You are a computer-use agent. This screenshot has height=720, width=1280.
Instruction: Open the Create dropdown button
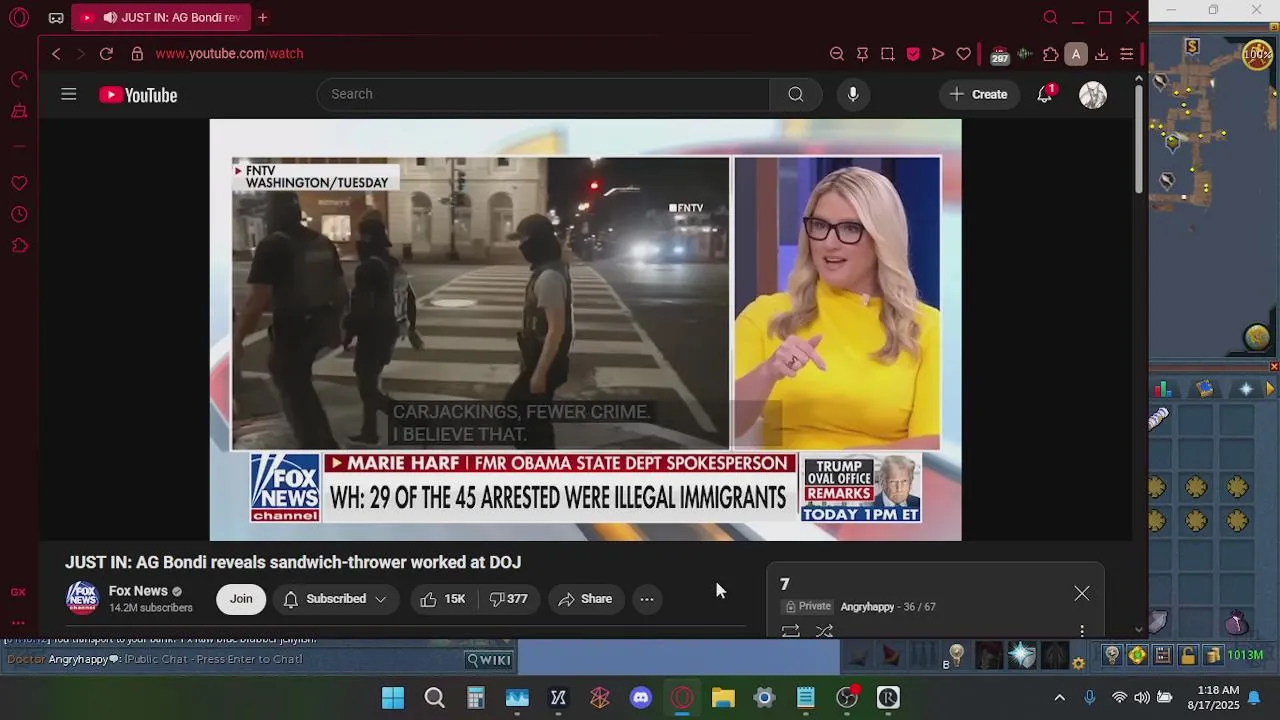tap(978, 94)
